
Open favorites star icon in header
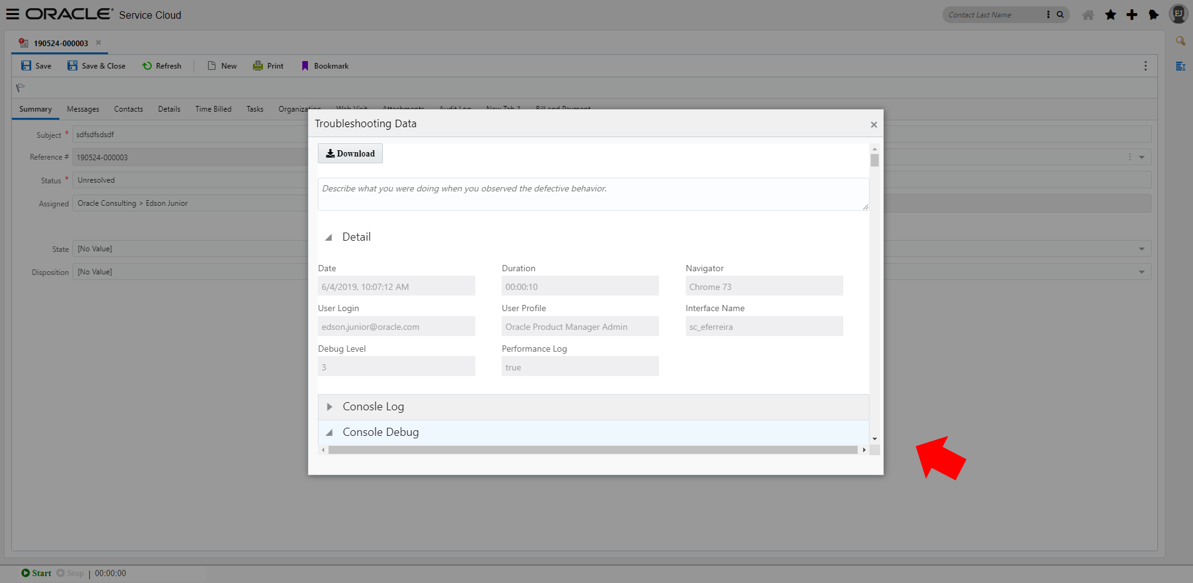tap(1110, 14)
